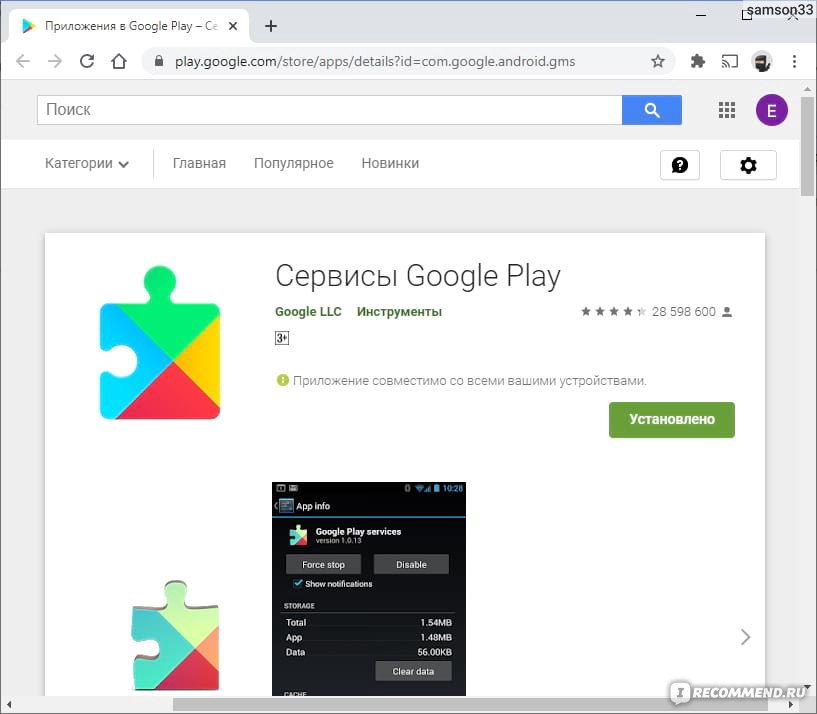
Task: Open the Chrome three-dot menu
Action: coord(794,61)
